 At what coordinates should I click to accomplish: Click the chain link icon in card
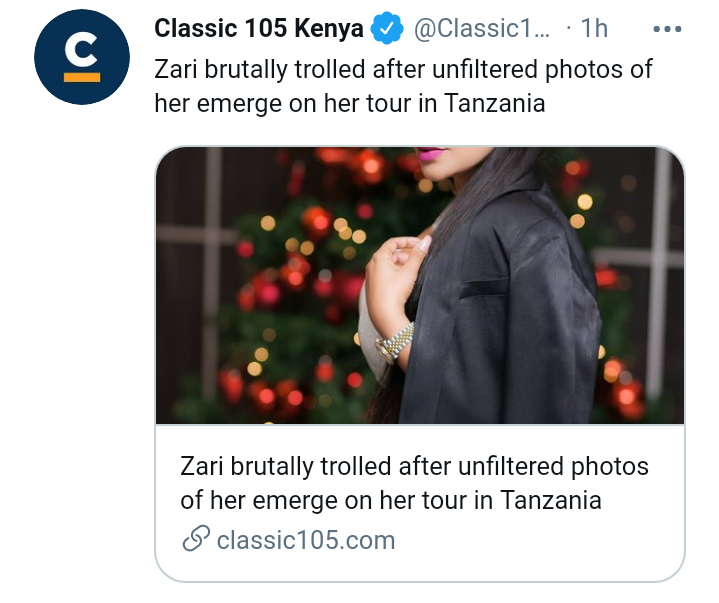(x=196, y=538)
